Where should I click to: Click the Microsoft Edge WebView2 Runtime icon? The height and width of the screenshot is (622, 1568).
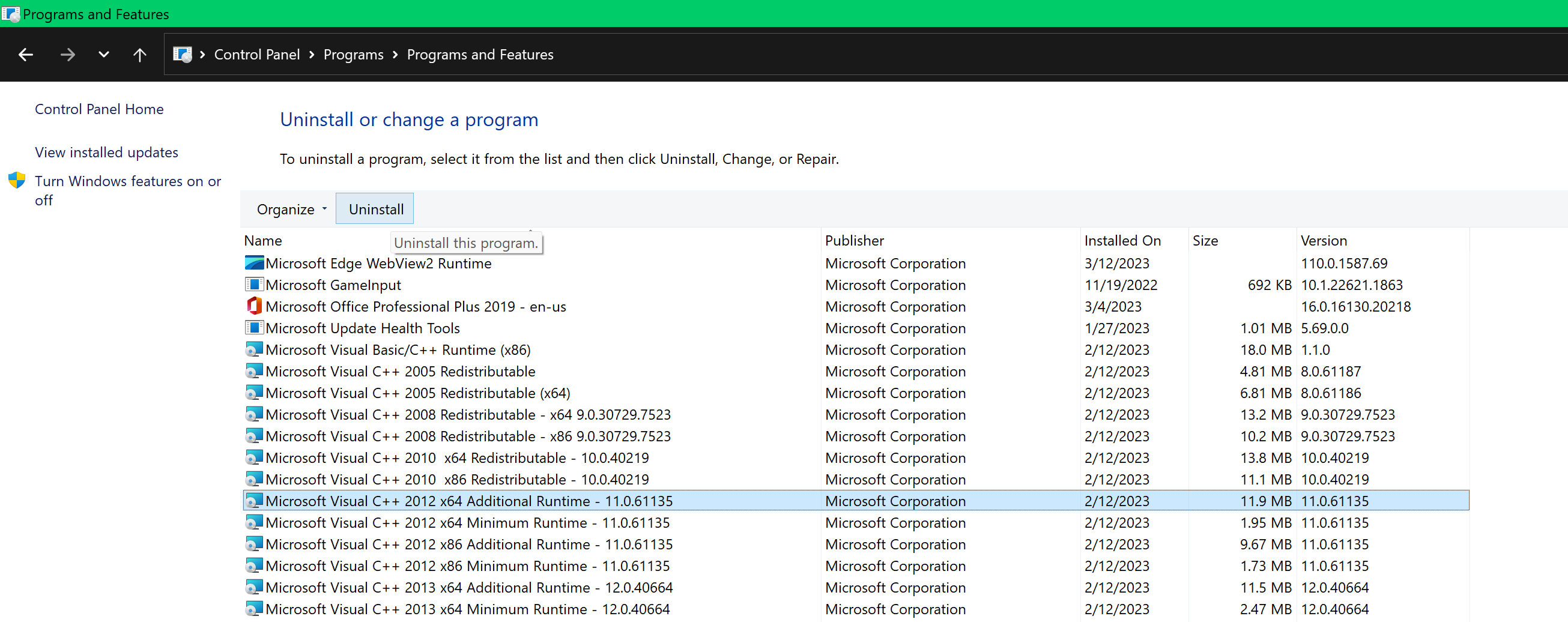(254, 263)
